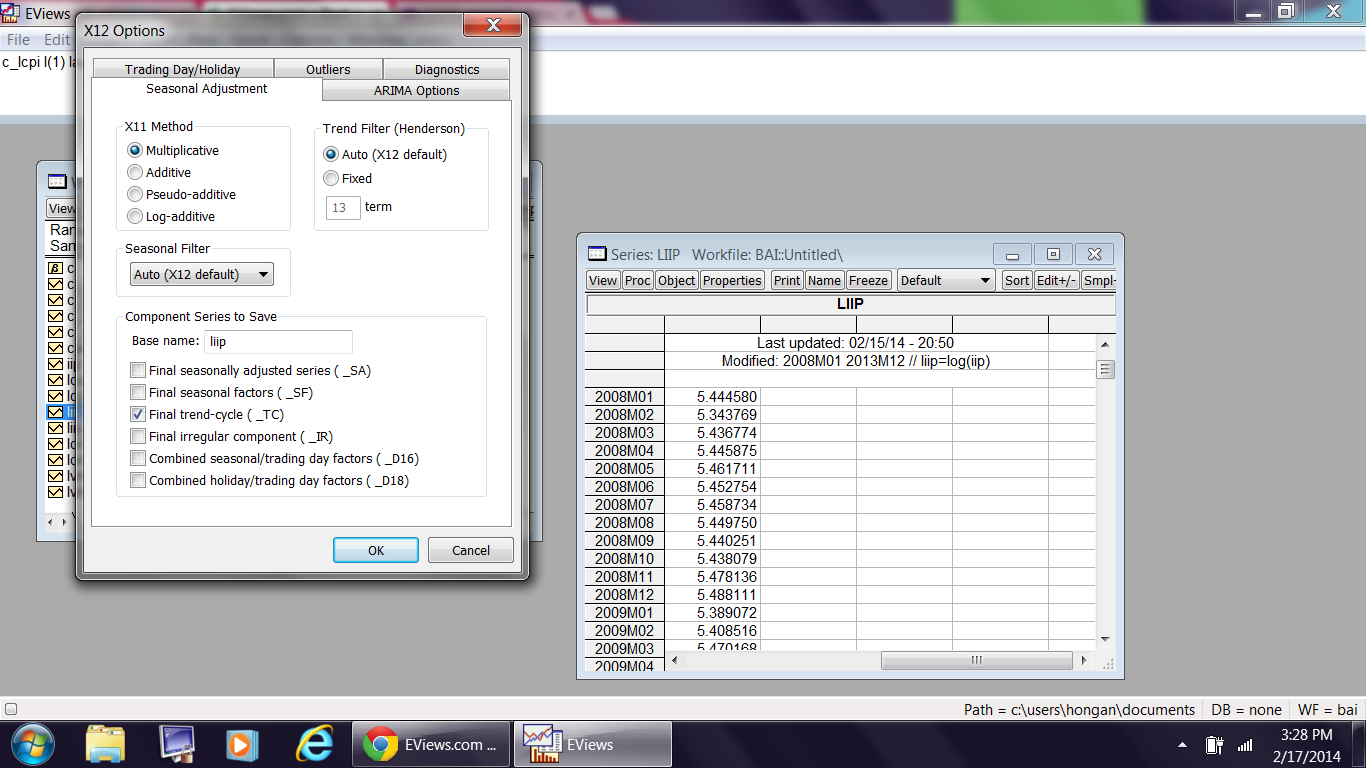Open the Seasonal Filter dropdown
Image resolution: width=1366 pixels, height=768 pixels.
click(202, 275)
